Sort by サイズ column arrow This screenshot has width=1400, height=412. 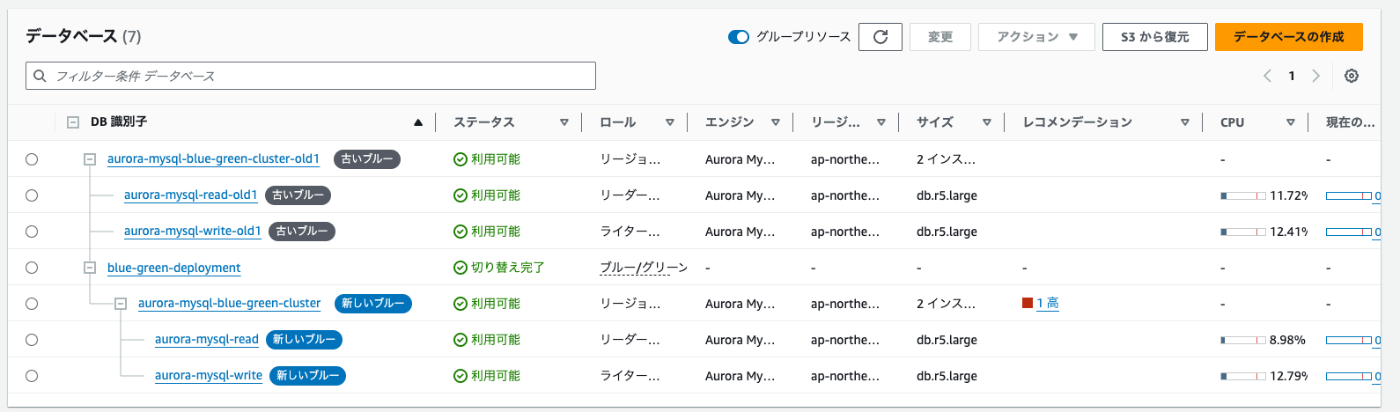[x=986, y=123]
